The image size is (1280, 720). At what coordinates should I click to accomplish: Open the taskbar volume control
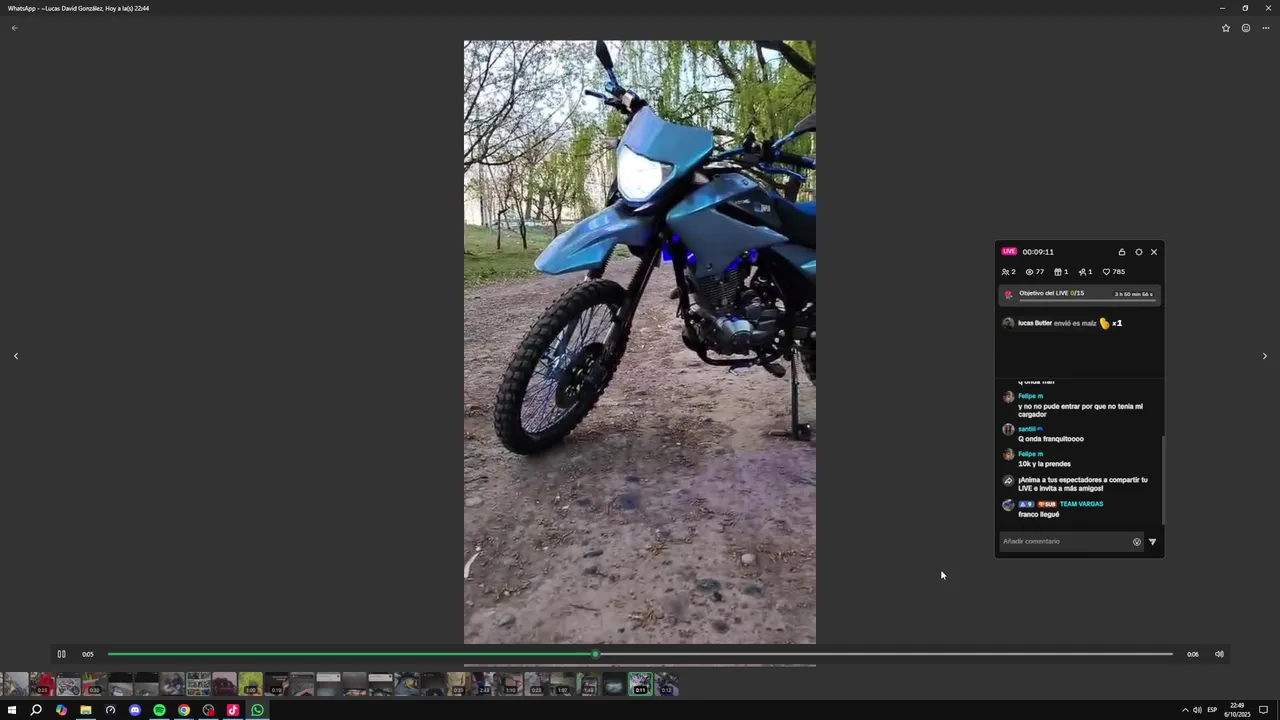[1198, 710]
